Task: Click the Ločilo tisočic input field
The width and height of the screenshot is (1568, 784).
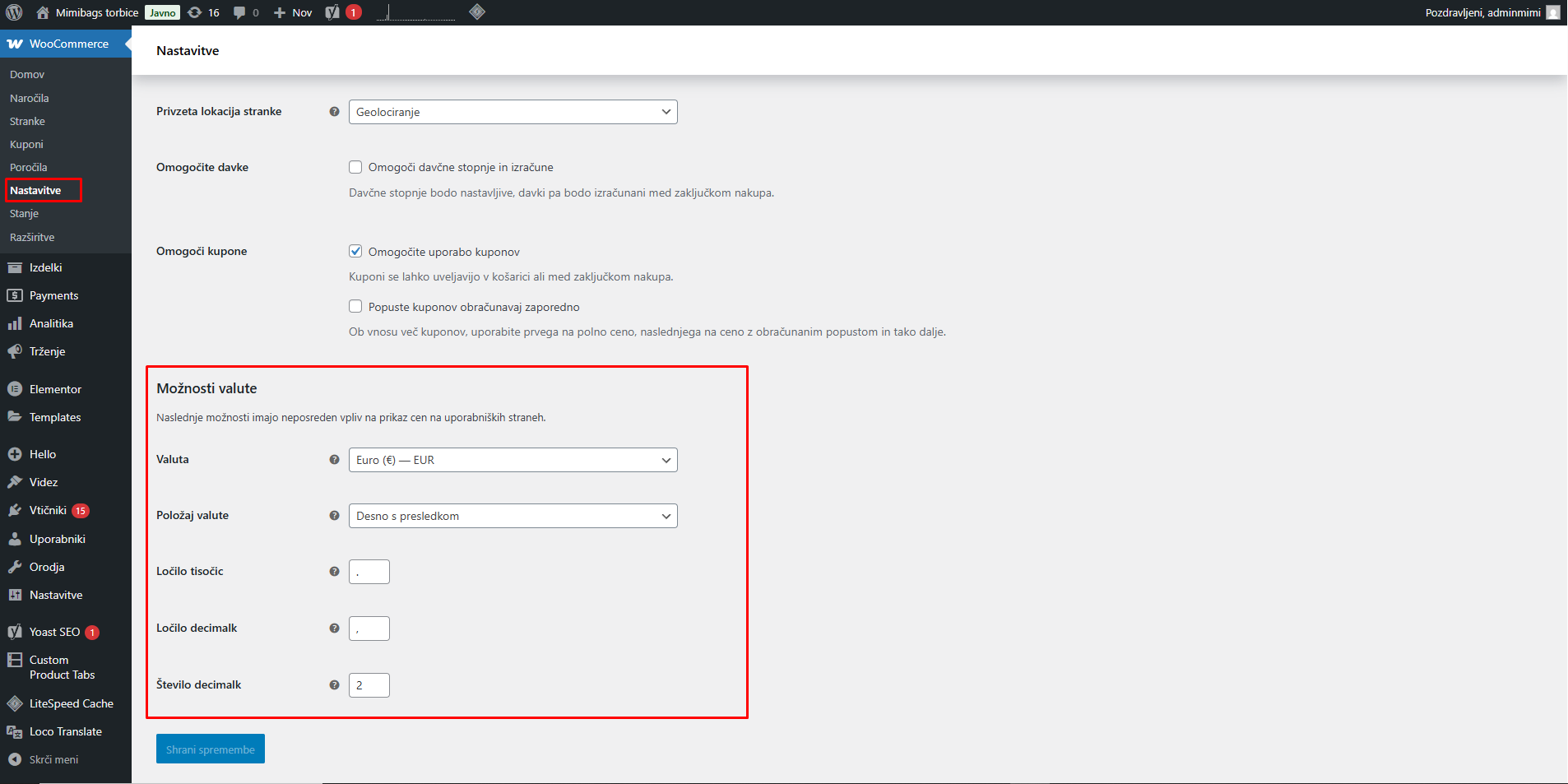Action: [369, 572]
